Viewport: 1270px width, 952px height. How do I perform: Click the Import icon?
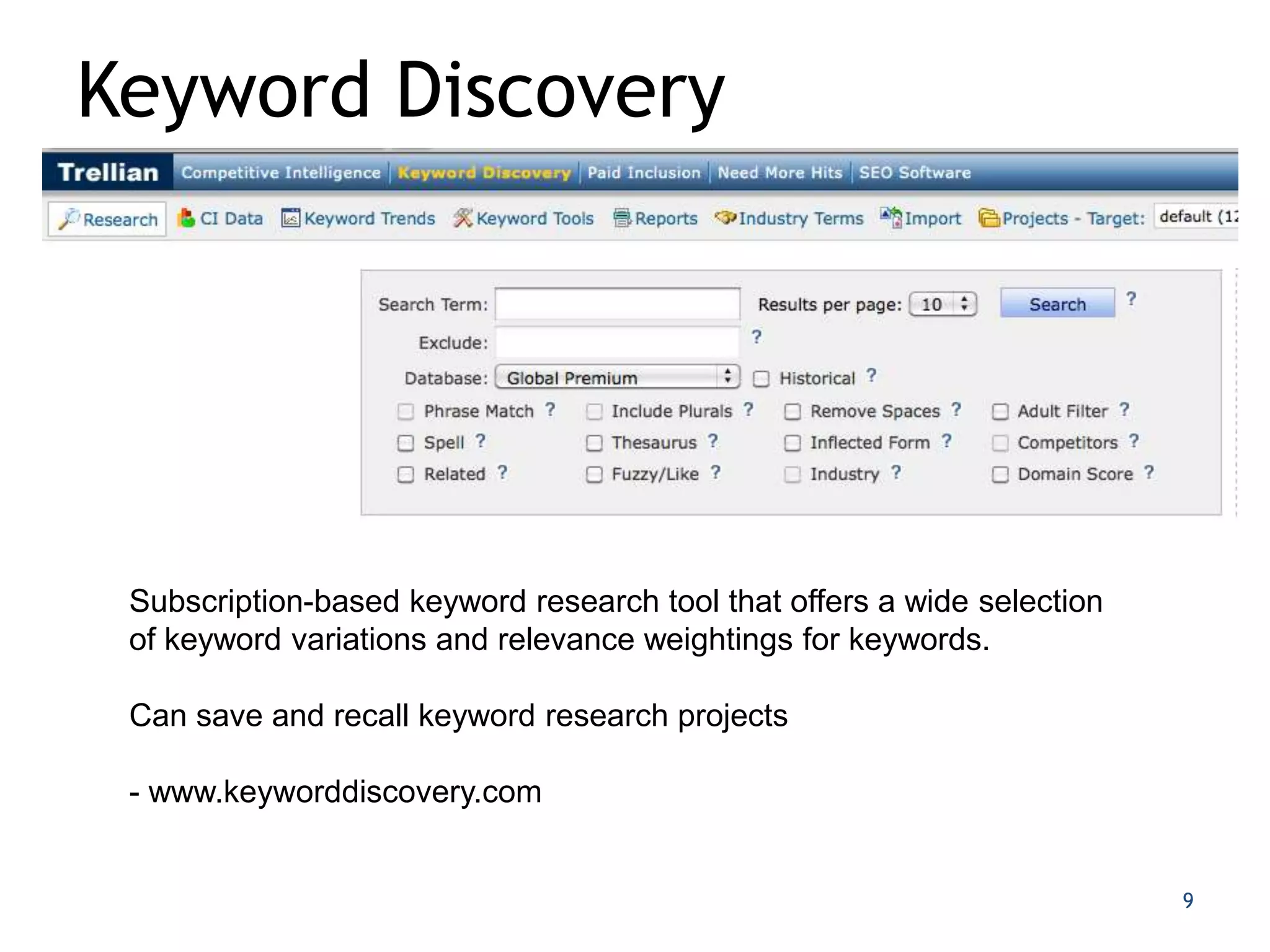pos(891,218)
